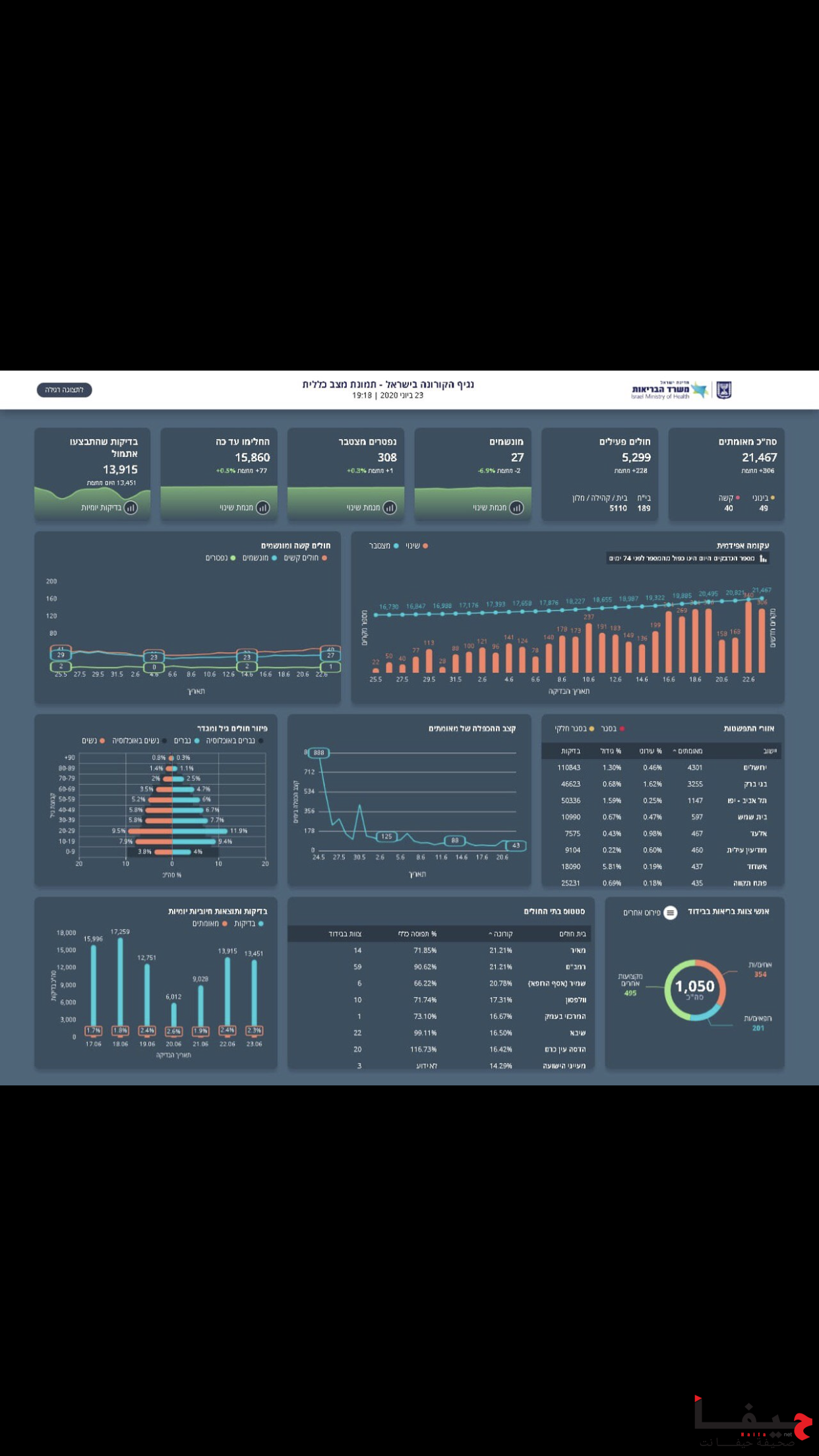Click the trend chart icon on the 'החלימו עד כה' card
The width and height of the screenshot is (819, 1456).
pyautogui.click(x=262, y=508)
